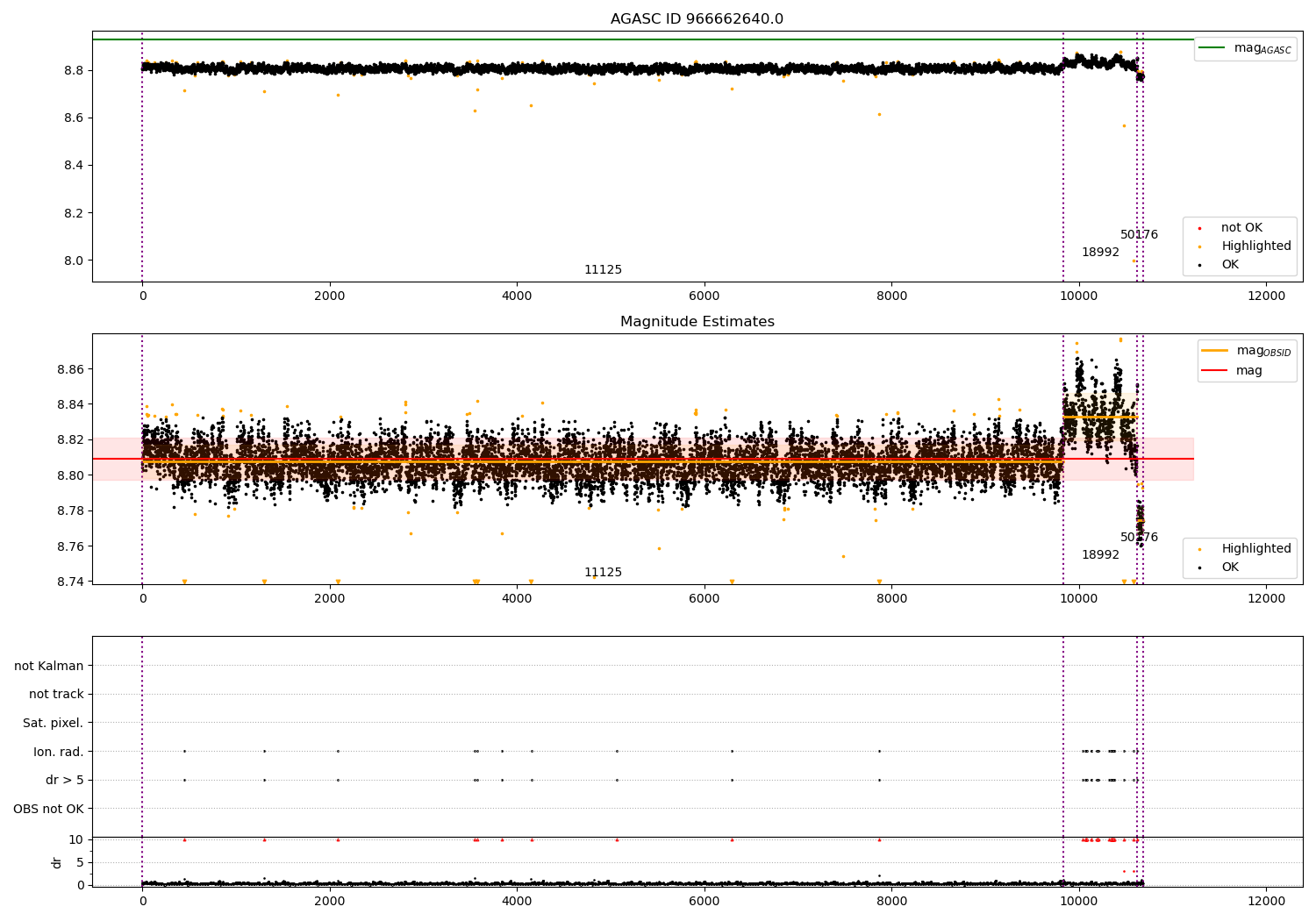Click OBSID label 18992 in Magnitude Estimates plot
This screenshot has width=1316, height=921.
pyautogui.click(x=1100, y=555)
